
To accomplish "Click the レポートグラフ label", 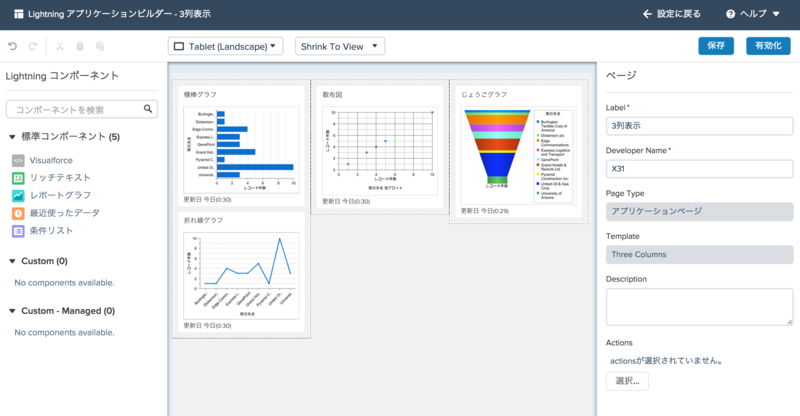I will pos(60,195).
